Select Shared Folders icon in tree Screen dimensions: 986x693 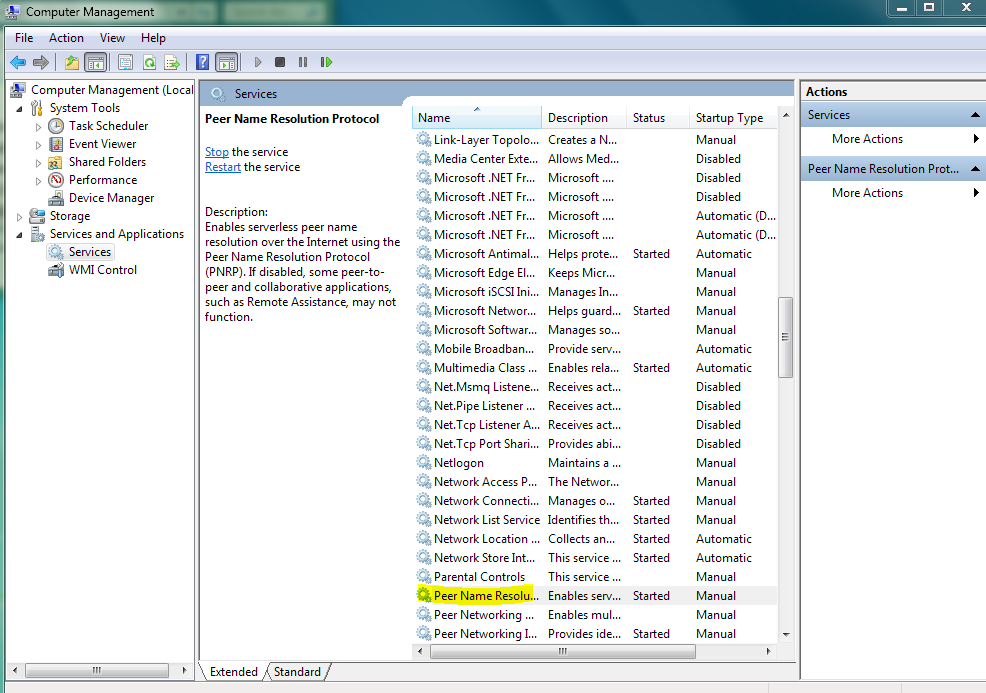click(x=56, y=162)
